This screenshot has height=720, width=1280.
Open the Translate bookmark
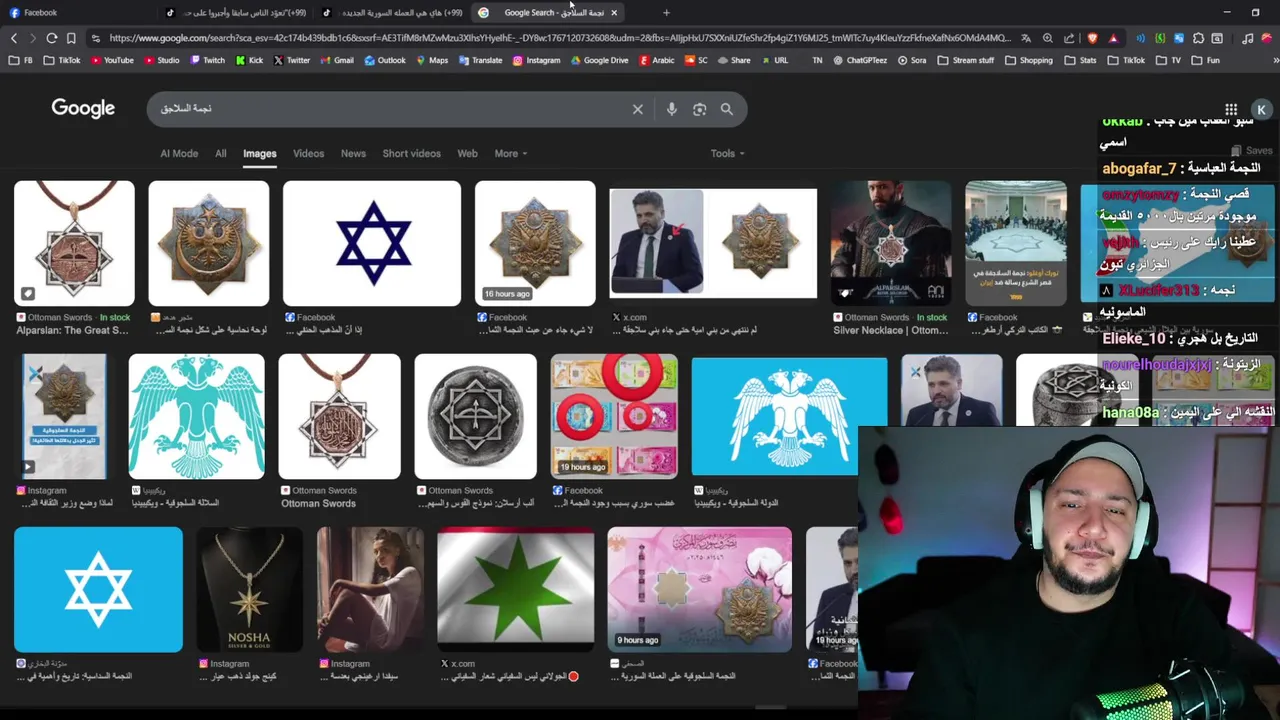point(480,60)
